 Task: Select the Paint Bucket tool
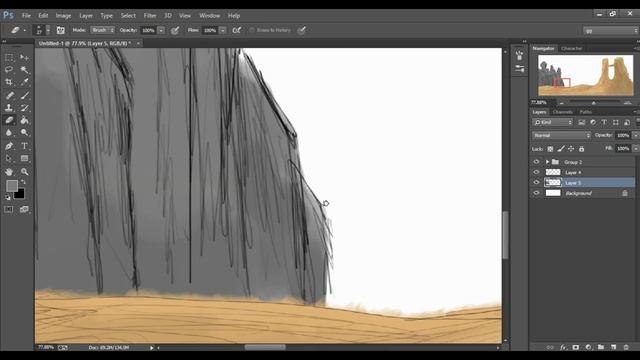tap(24, 120)
